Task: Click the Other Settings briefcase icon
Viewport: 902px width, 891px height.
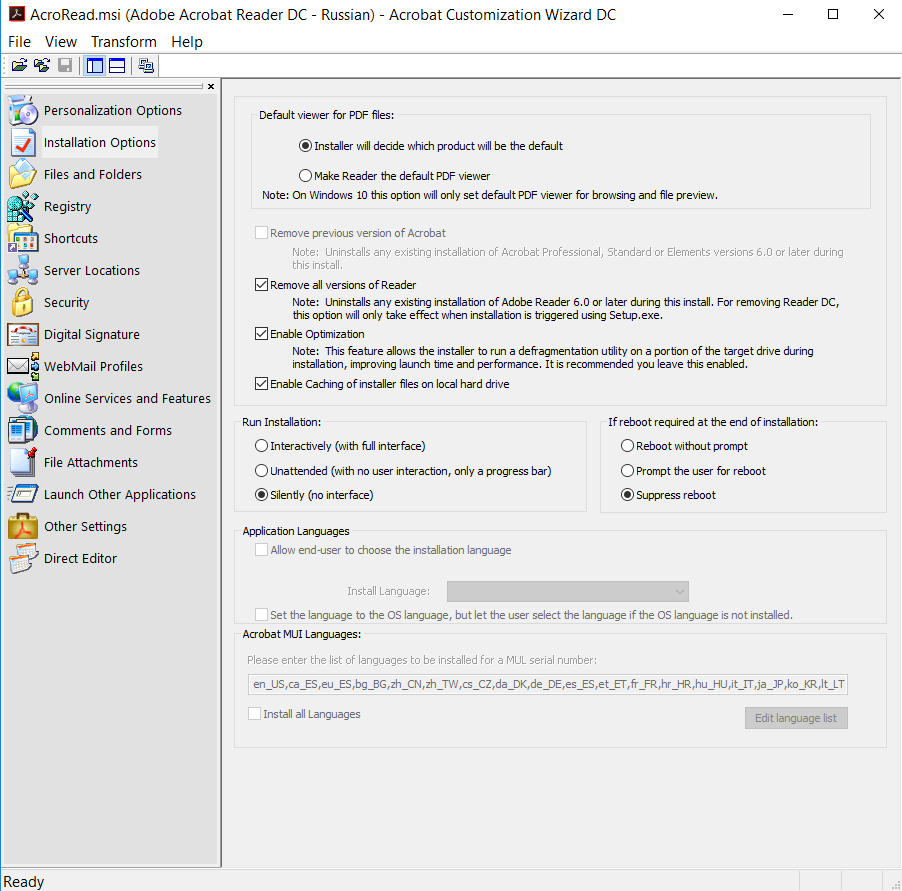Action: point(23,526)
